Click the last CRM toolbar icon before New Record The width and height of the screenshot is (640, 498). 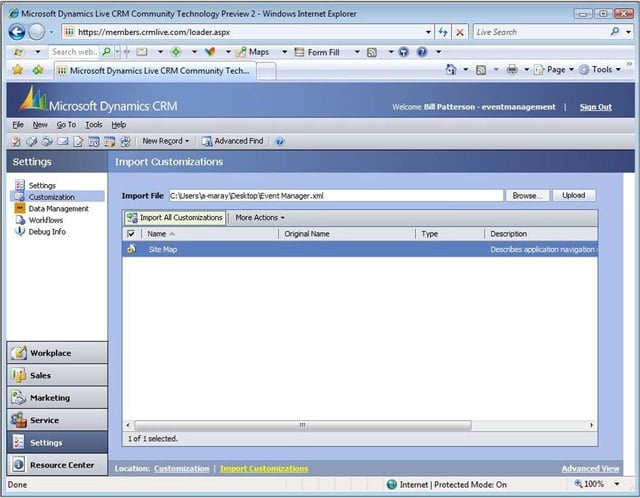tap(125, 142)
